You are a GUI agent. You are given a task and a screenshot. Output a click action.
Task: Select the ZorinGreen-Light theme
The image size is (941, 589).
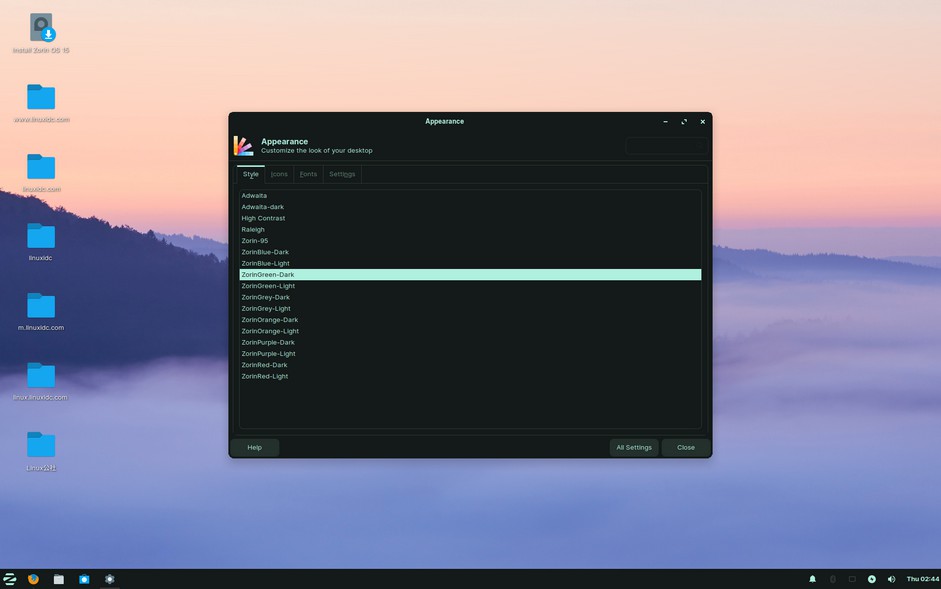click(x=470, y=286)
